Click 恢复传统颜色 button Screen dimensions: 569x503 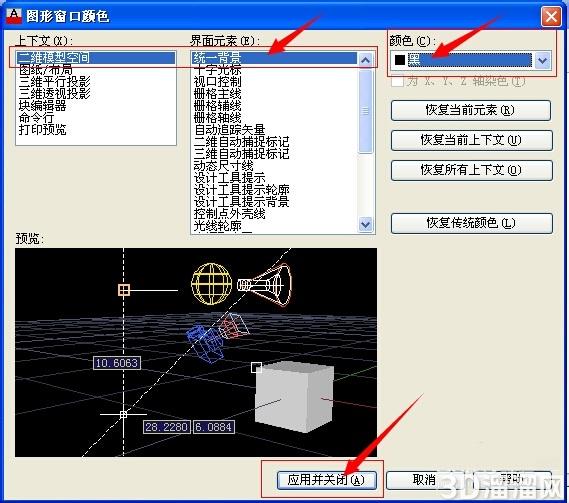(471, 223)
